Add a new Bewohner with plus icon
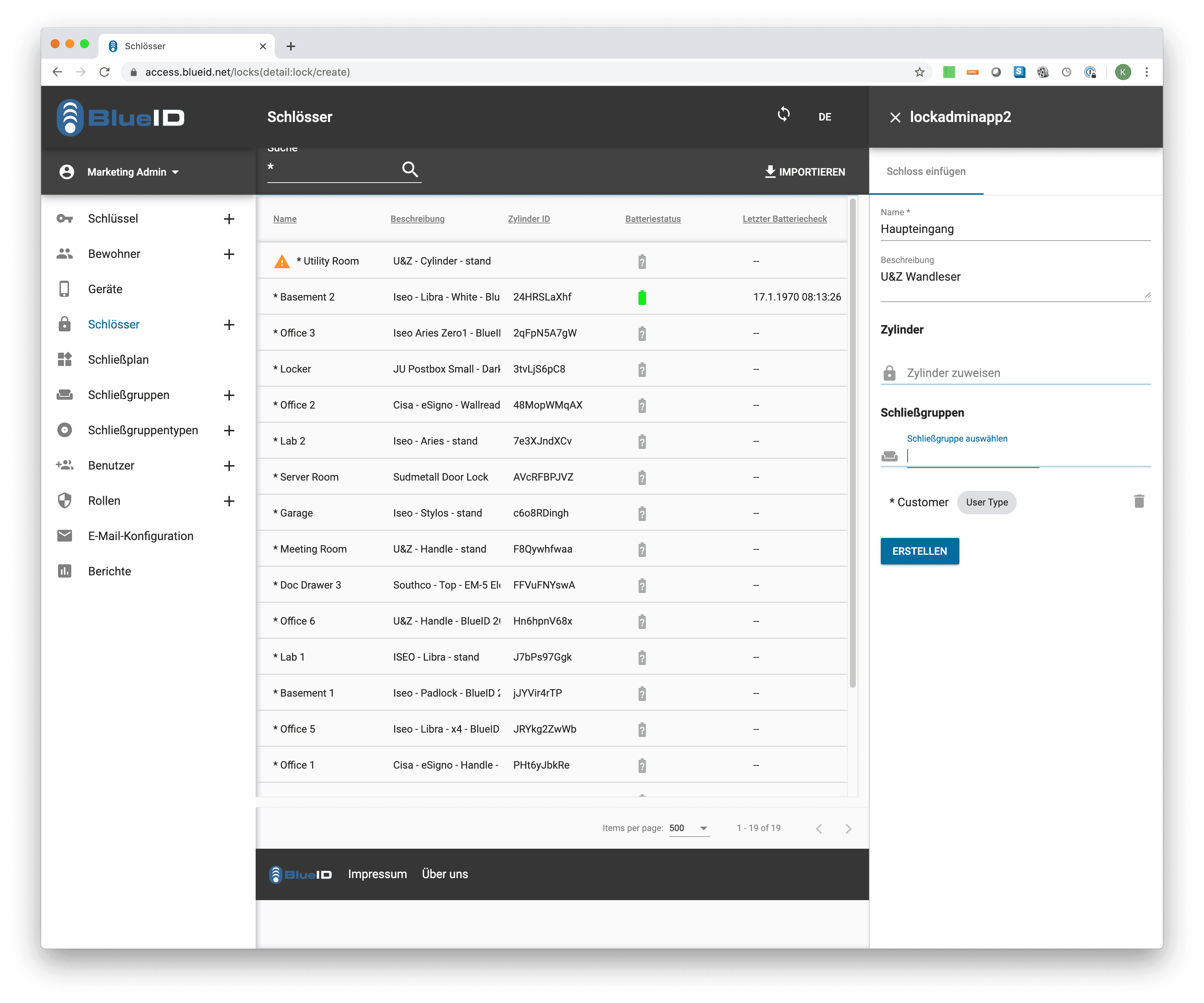This screenshot has height=1003, width=1204. 229,254
